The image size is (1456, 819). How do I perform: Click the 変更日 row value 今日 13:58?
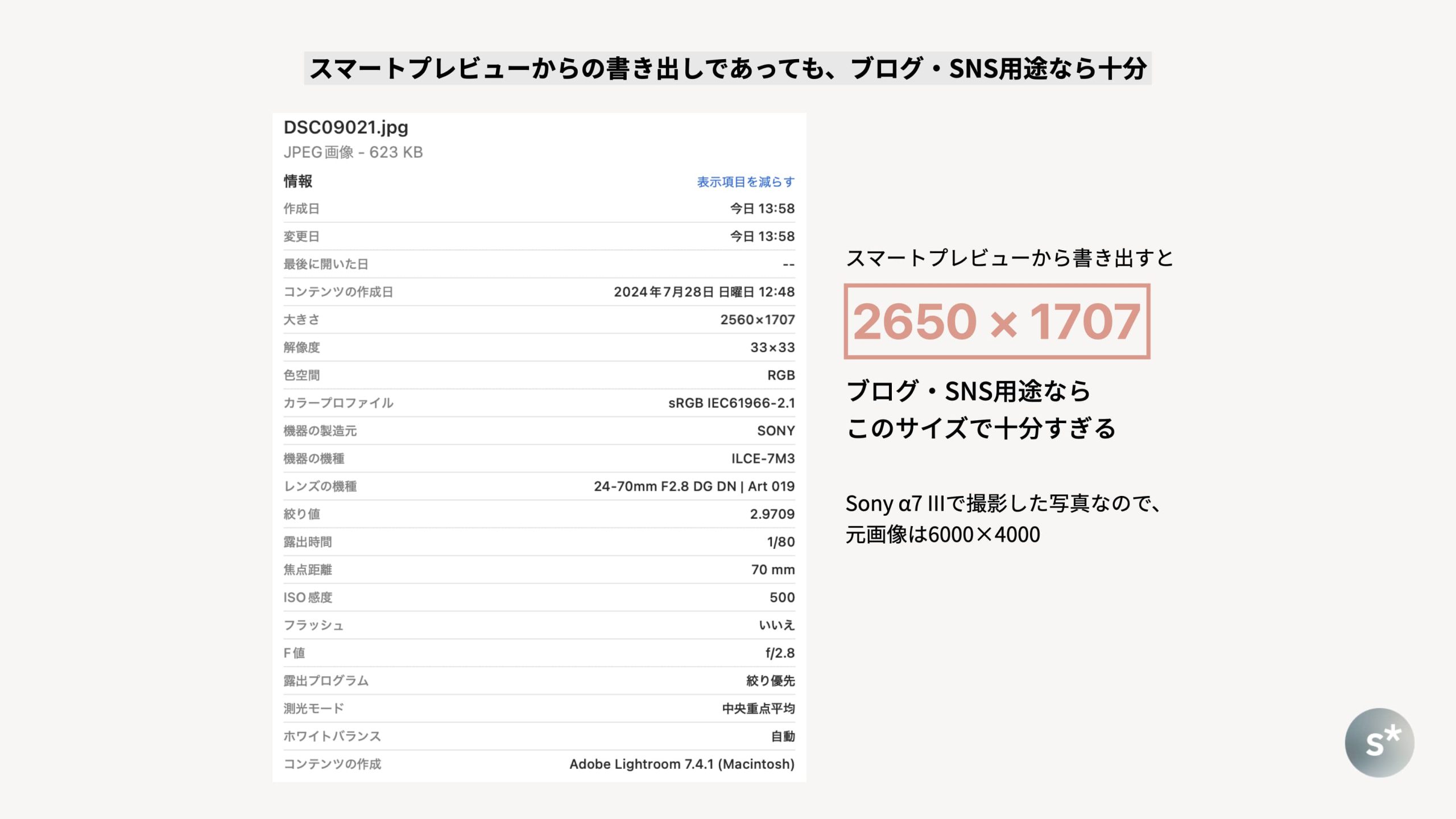(x=762, y=236)
